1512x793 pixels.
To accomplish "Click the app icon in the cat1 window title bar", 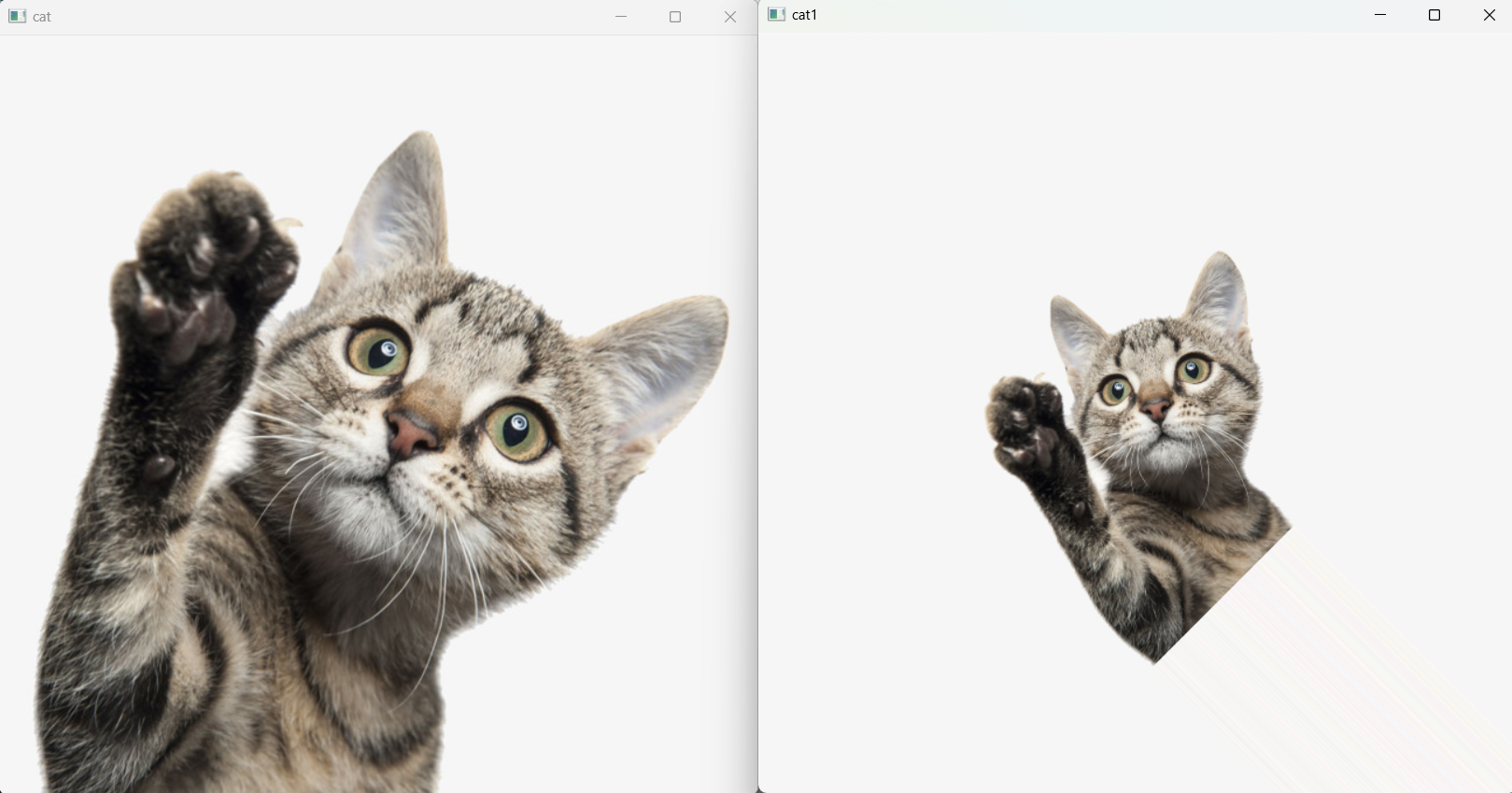I will click(776, 14).
